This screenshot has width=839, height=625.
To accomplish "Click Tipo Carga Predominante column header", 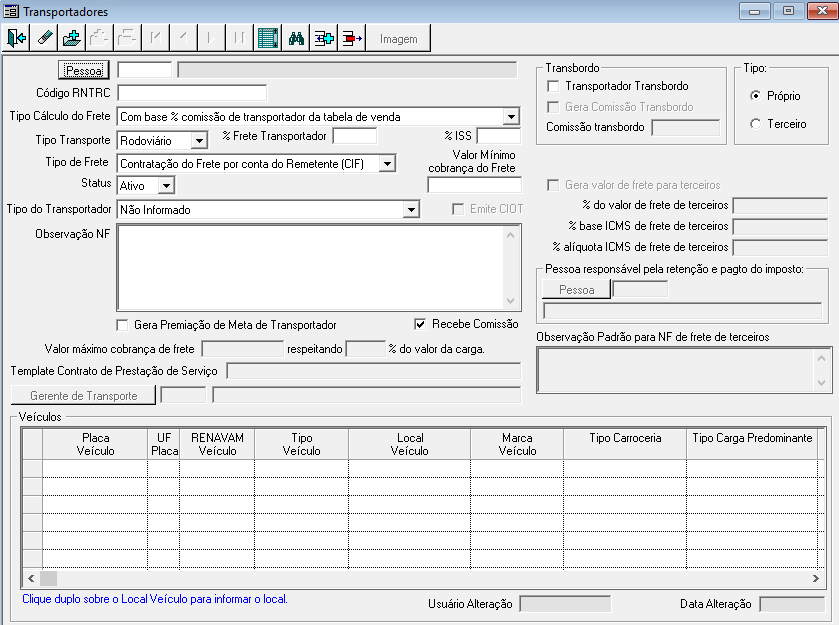I will 752,444.
